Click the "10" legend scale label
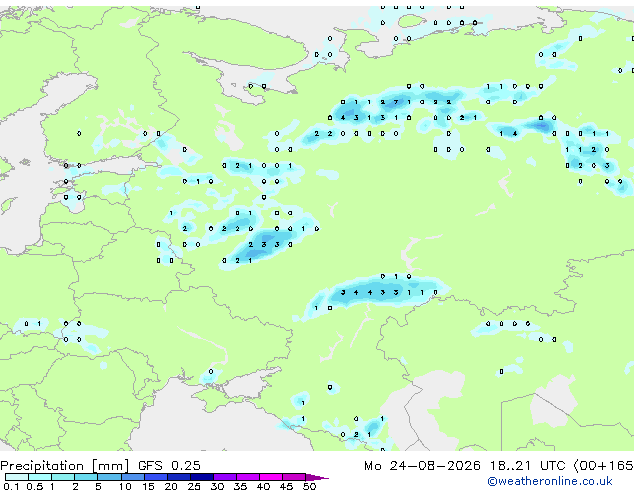Screen dimensions: 634x490 pyautogui.click(x=125, y=486)
